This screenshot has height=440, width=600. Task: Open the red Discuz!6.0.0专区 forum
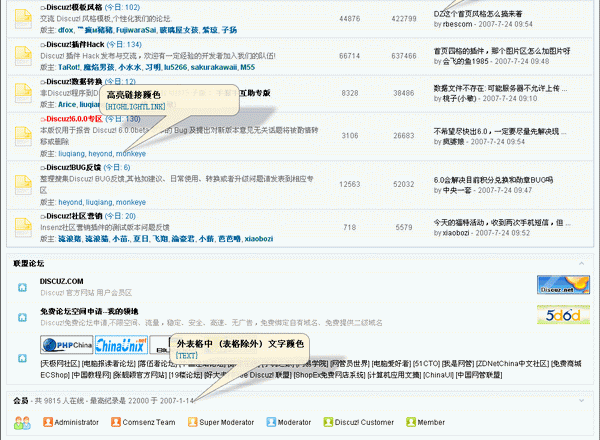[74, 119]
